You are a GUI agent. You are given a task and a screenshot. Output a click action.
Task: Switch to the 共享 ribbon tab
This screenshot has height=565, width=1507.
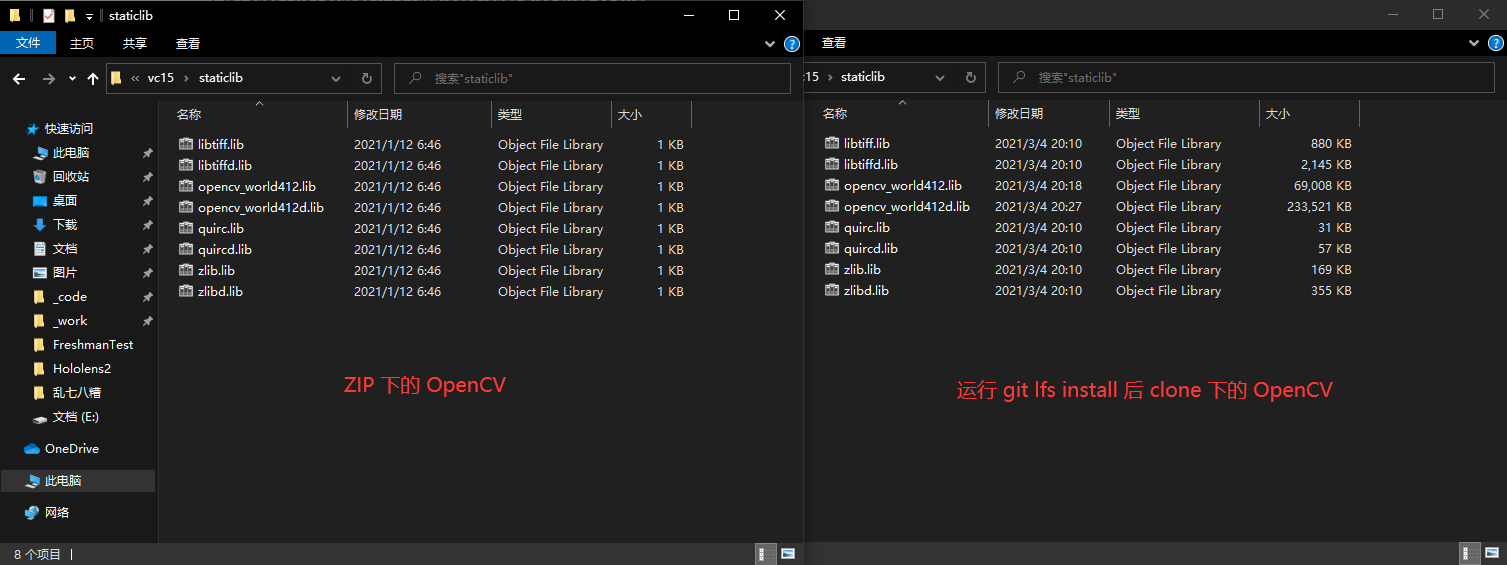pos(135,44)
